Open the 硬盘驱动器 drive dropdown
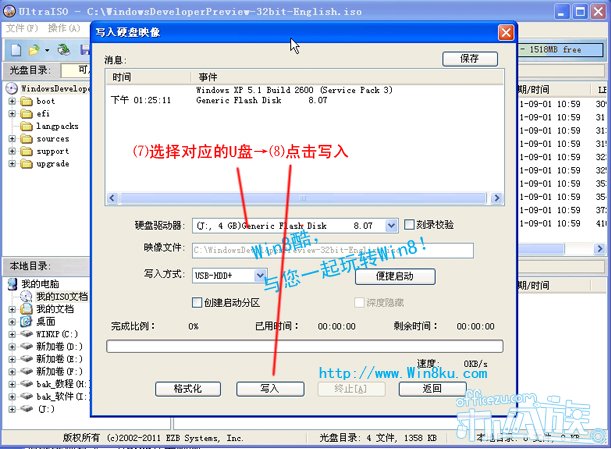The height and width of the screenshot is (449, 611). (x=391, y=226)
